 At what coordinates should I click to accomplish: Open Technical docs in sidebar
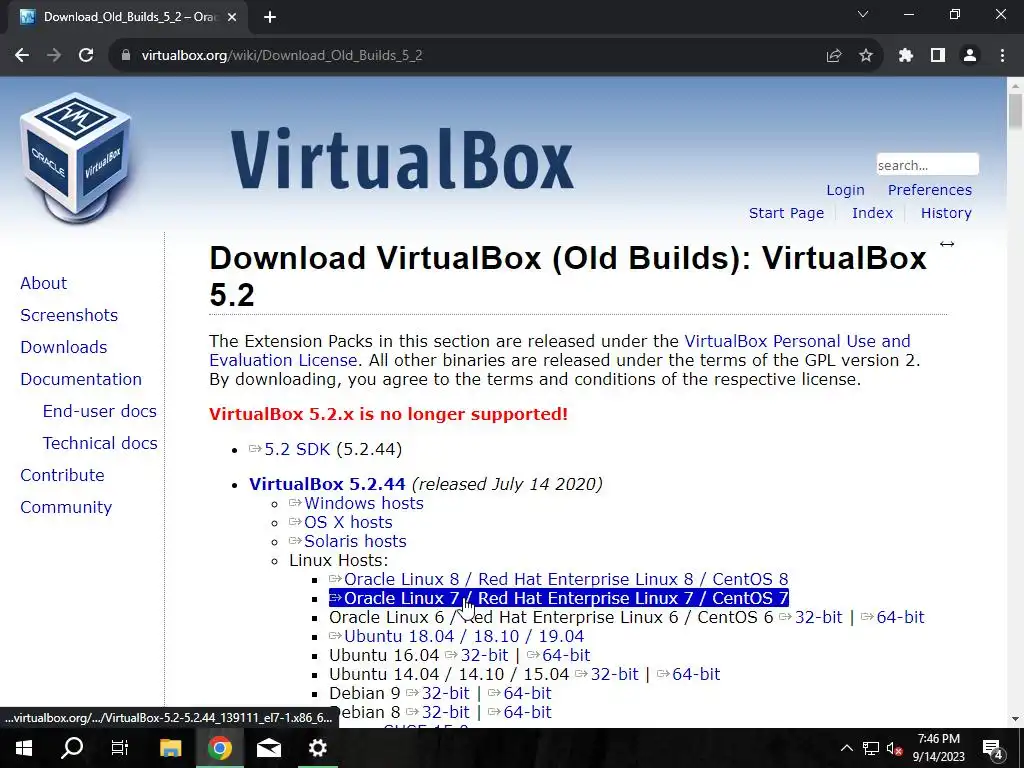[100, 443]
